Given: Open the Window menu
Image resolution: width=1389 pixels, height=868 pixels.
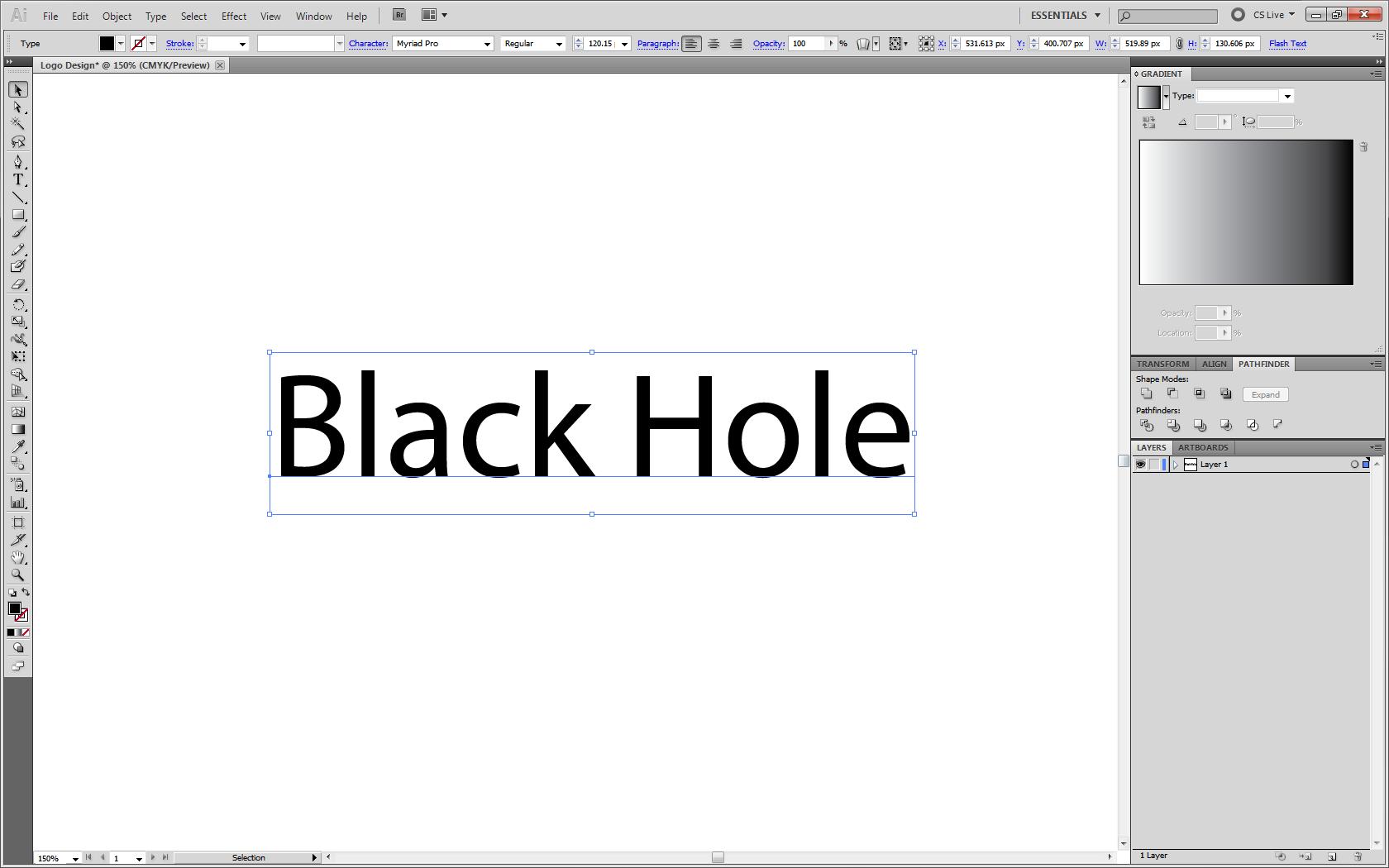Looking at the screenshot, I should click(x=314, y=16).
